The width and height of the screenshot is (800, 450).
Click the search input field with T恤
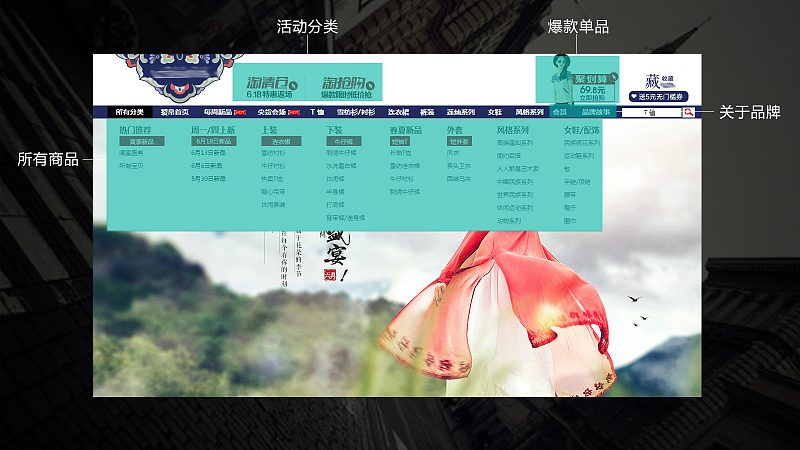[x=650, y=112]
